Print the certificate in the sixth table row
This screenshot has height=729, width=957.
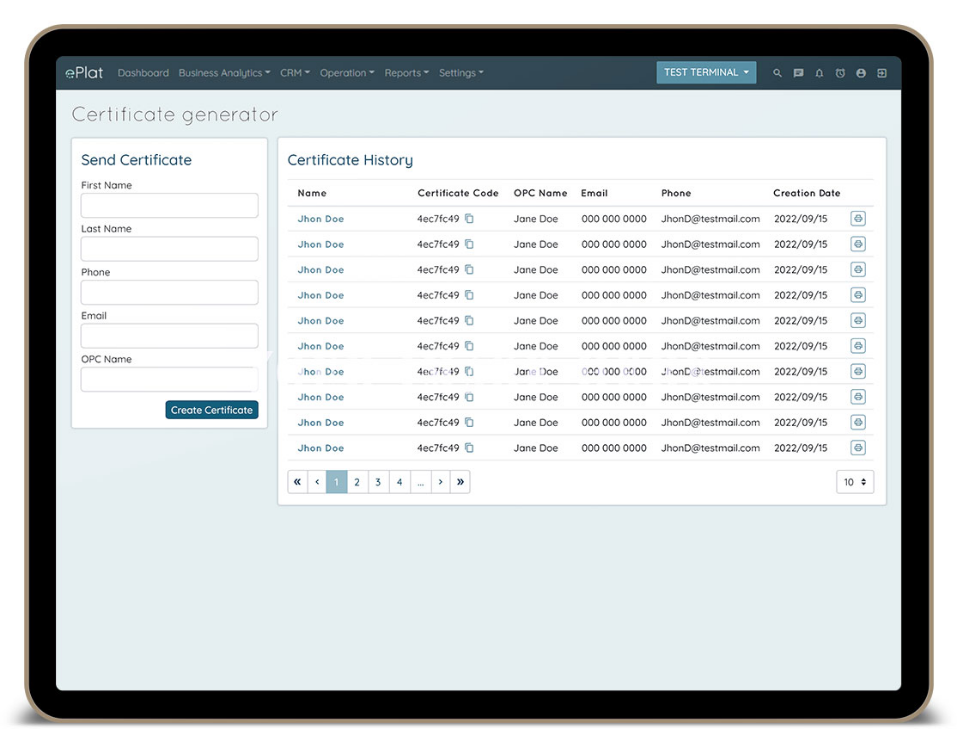[858, 346]
